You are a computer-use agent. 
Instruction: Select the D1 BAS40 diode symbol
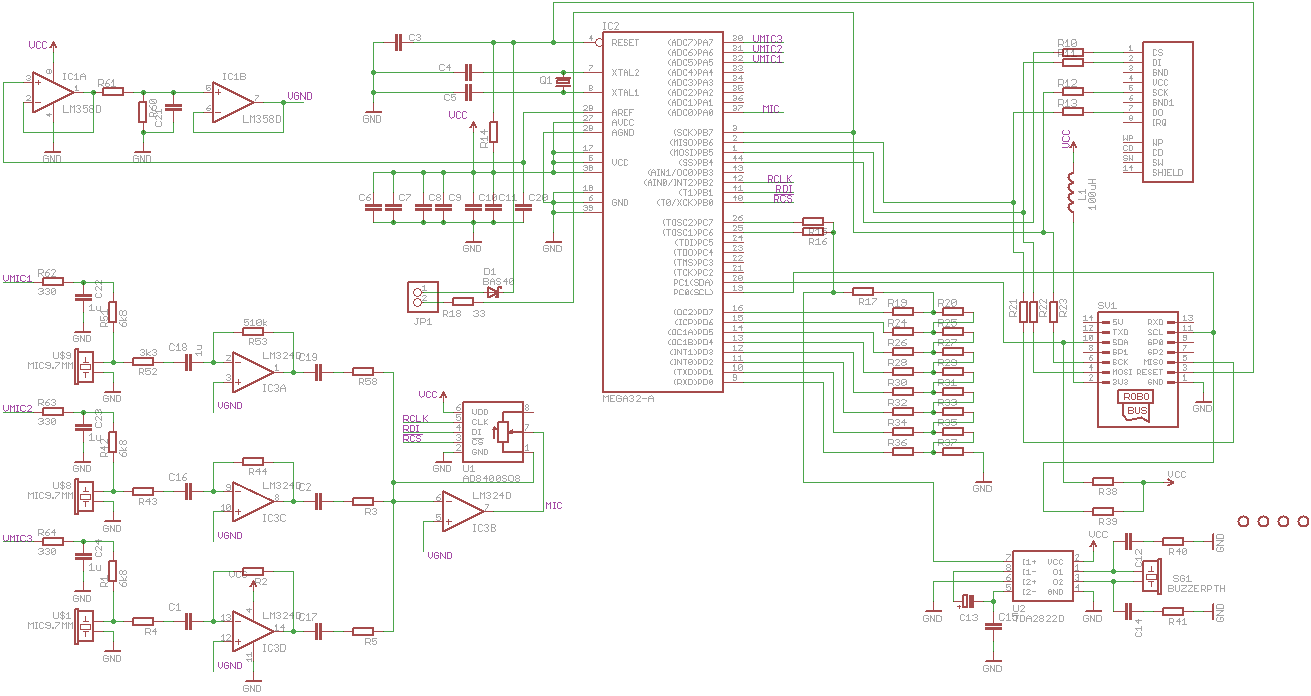493,291
